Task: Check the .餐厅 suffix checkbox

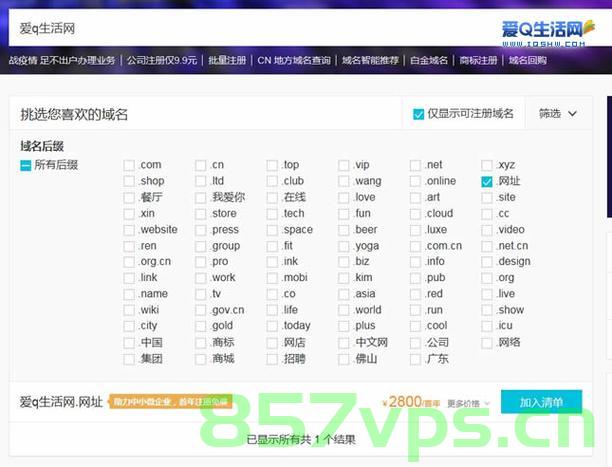Action: tap(129, 198)
